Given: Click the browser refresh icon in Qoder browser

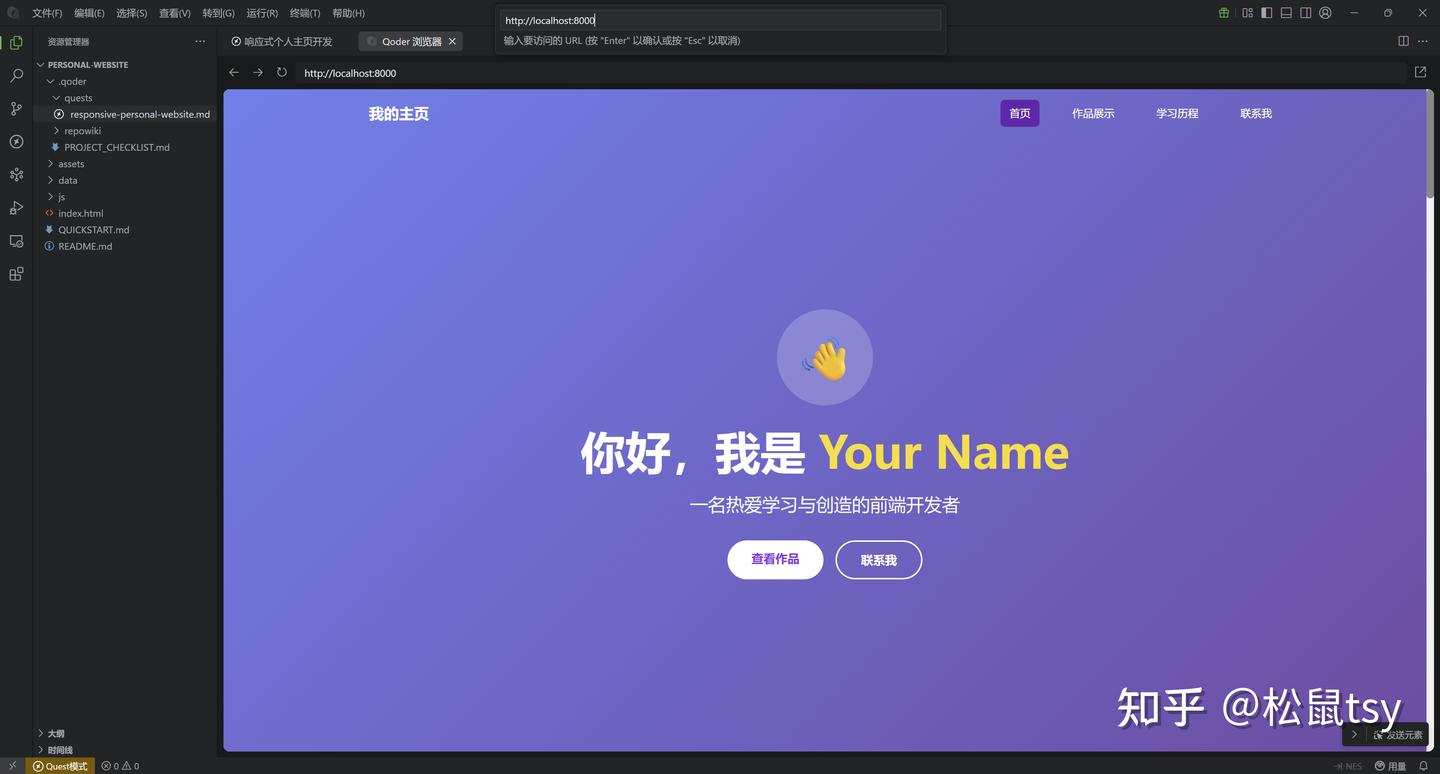Looking at the screenshot, I should tap(281, 72).
